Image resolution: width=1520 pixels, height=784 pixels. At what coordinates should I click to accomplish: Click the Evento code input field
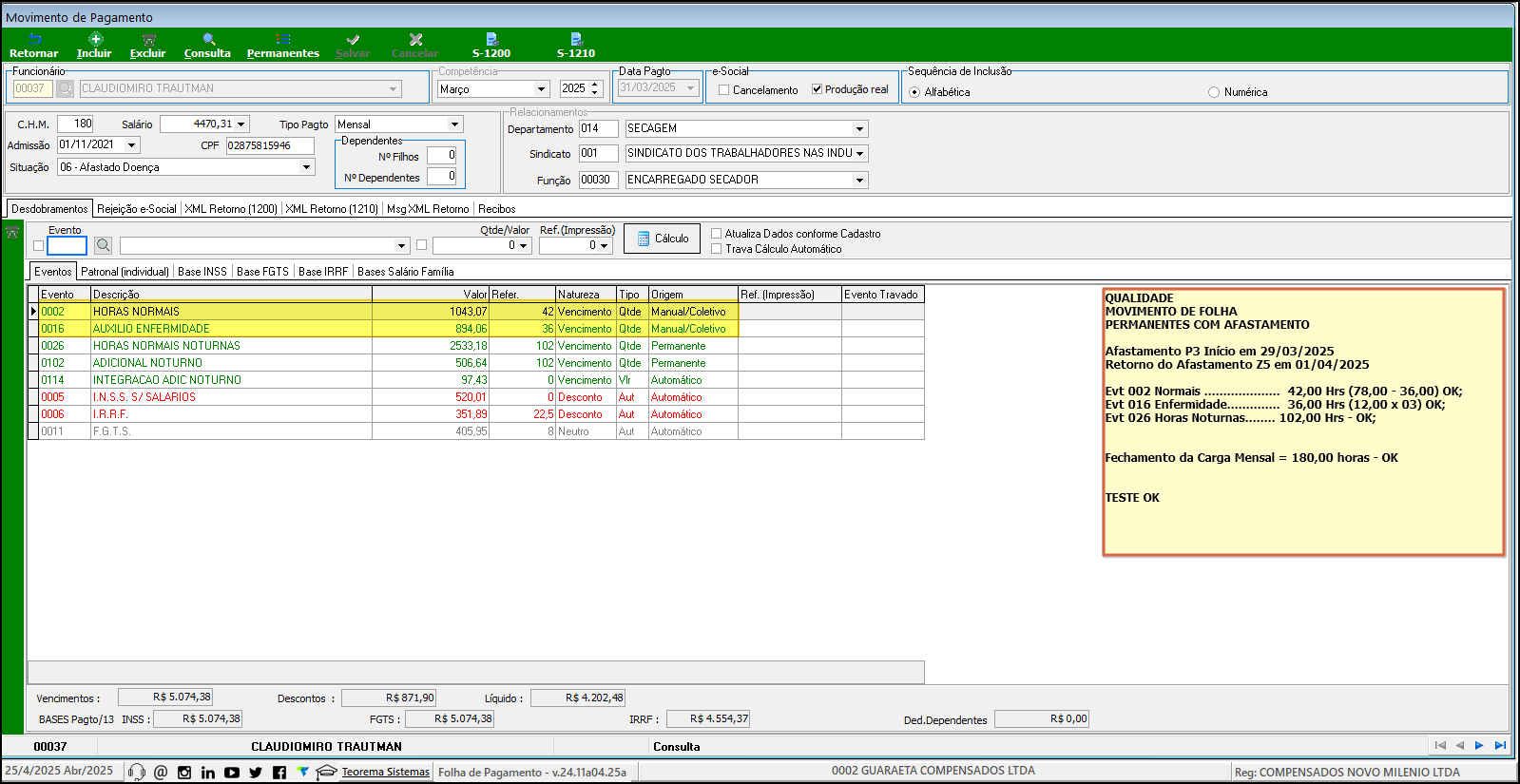(67, 246)
